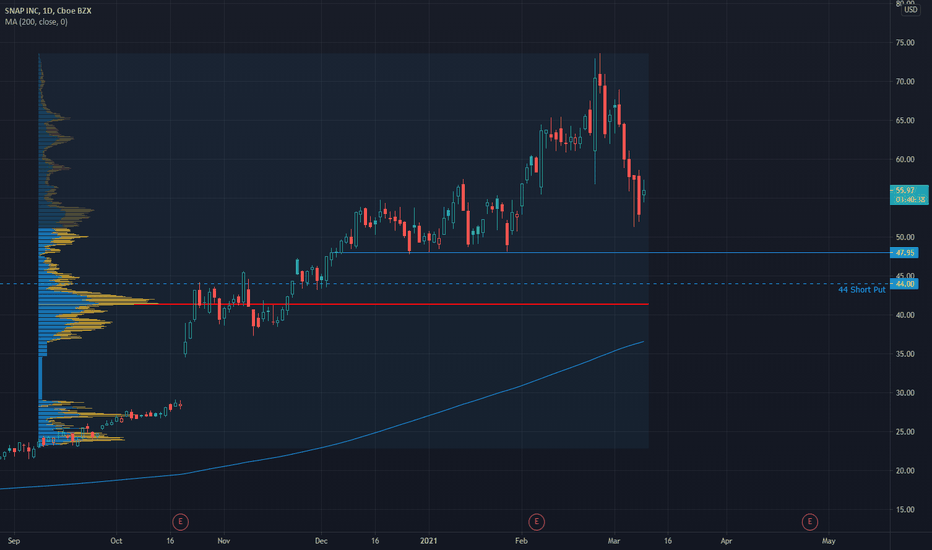Viewport: 932px width, 550px height.
Task: Click the late-April earnings E marker
Action: [x=809, y=522]
